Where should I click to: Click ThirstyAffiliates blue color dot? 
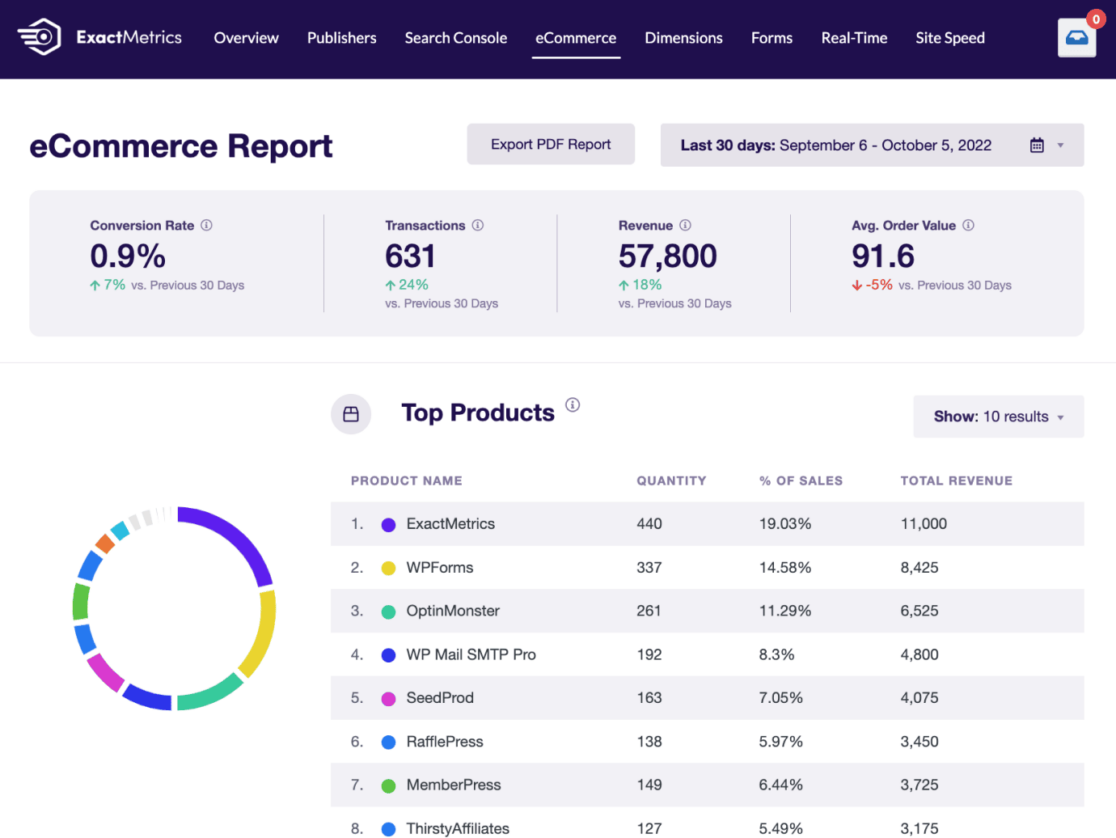(x=389, y=829)
